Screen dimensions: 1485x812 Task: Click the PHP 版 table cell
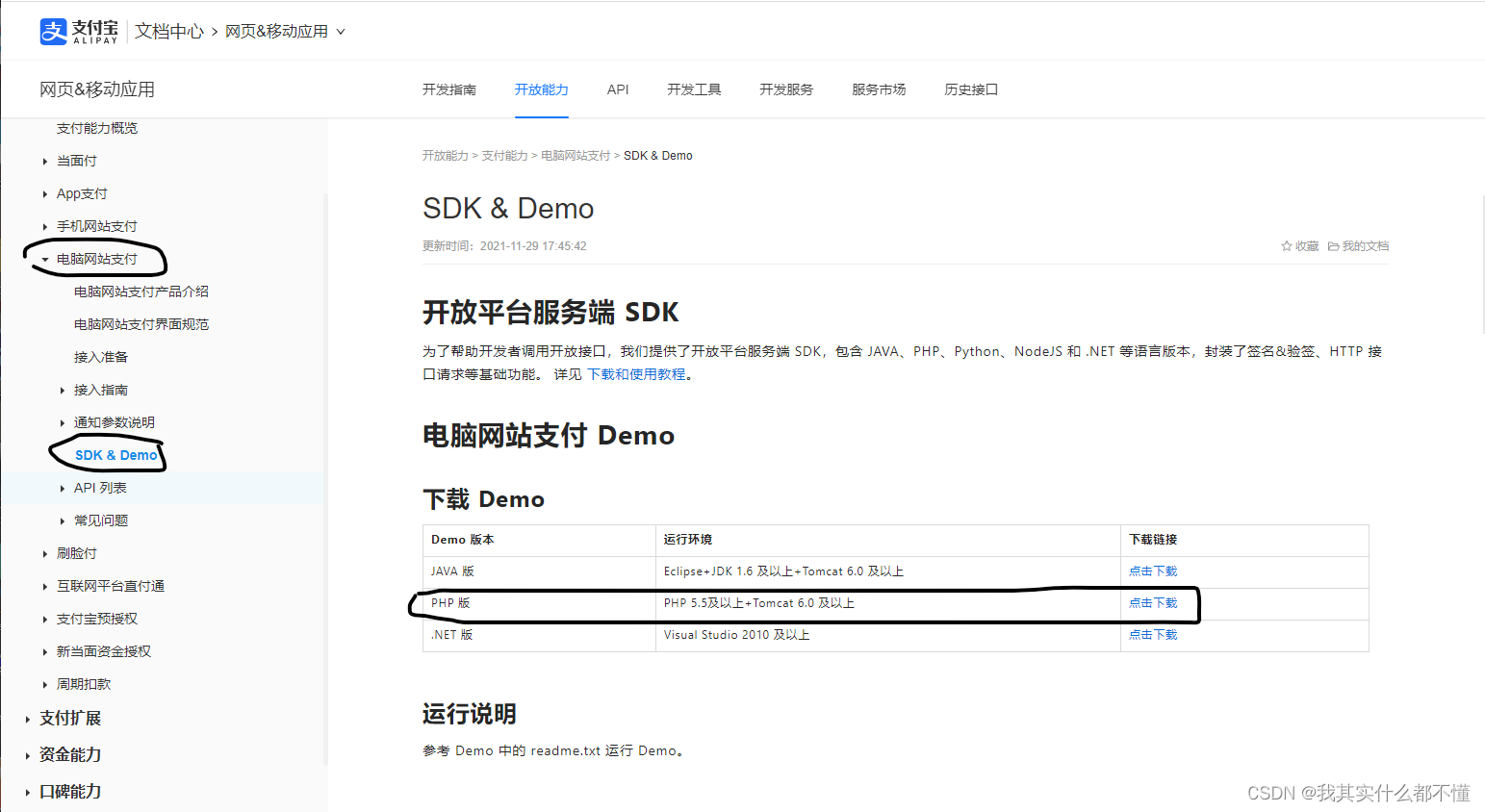[539, 603]
